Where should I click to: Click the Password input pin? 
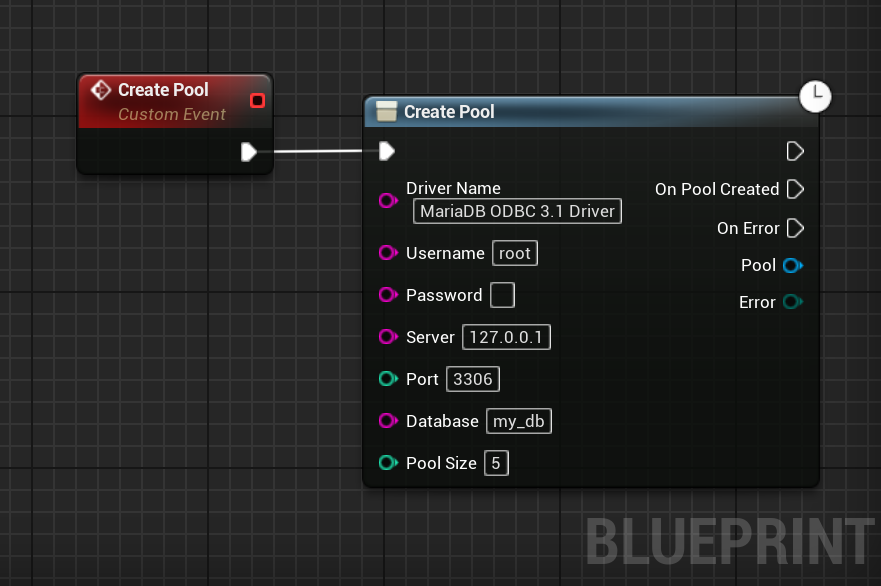(x=388, y=294)
